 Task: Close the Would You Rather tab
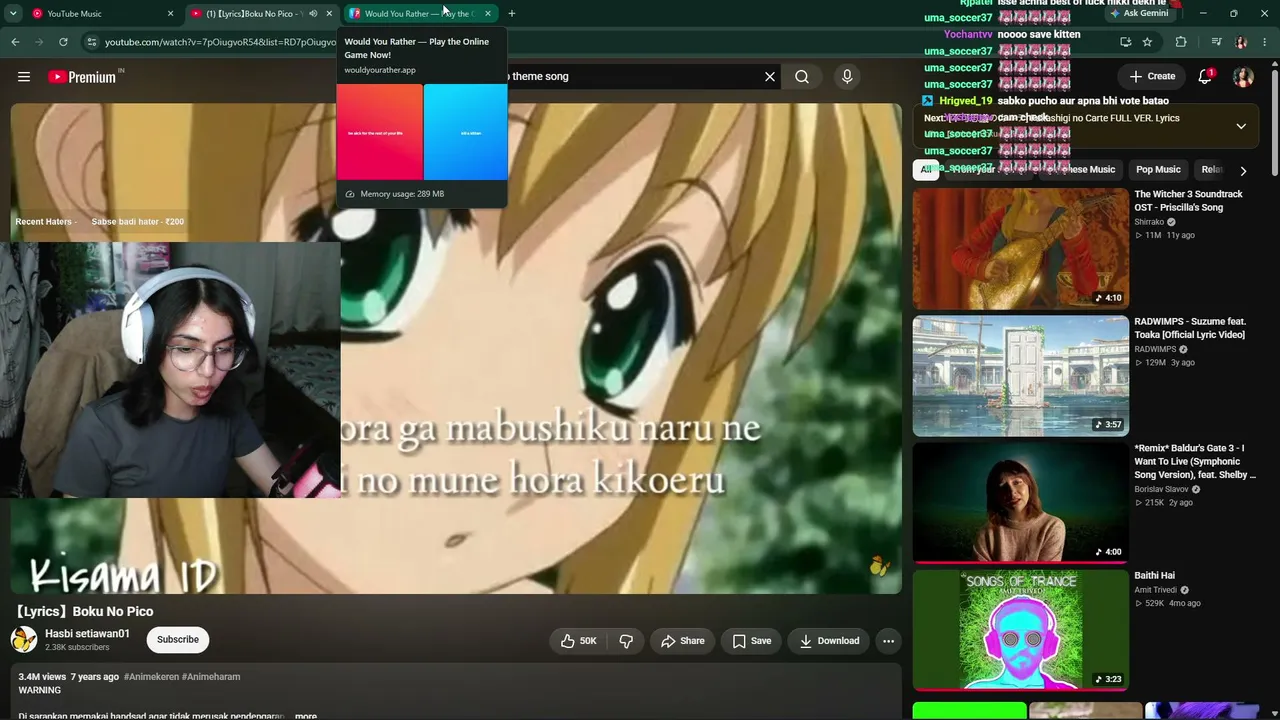(487, 13)
